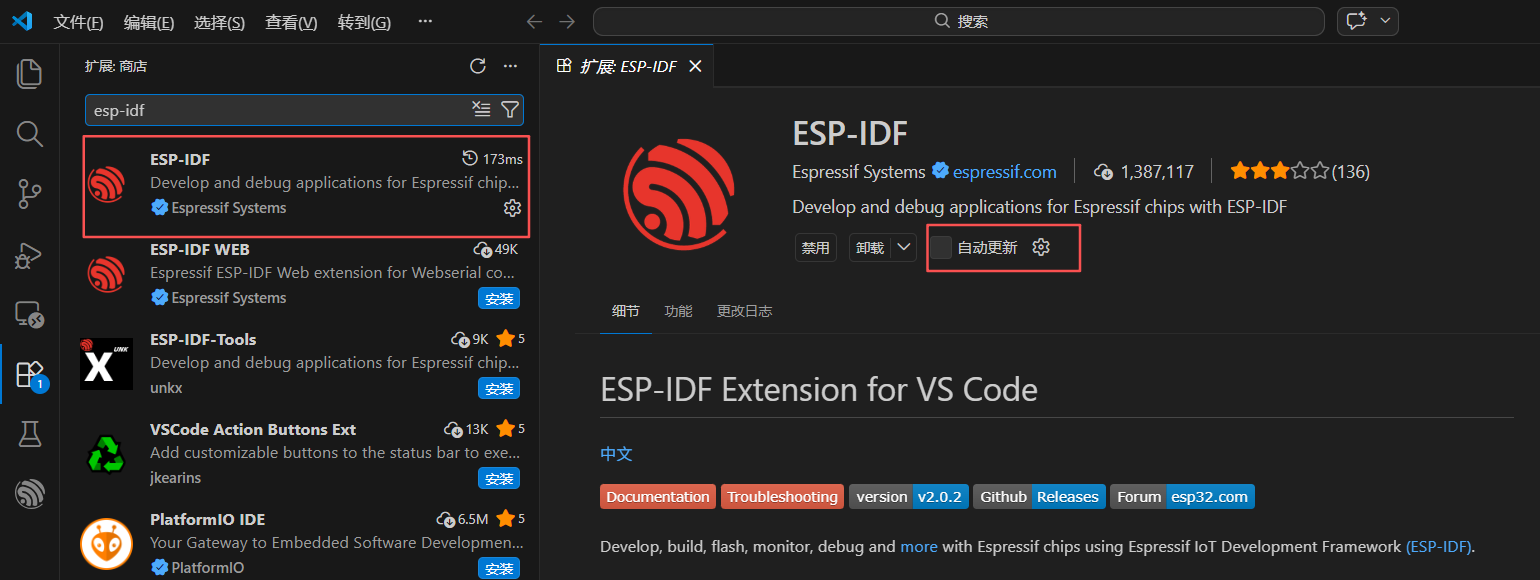The image size is (1540, 580).
Task: Open the Search view in activity bar
Action: click(30, 134)
